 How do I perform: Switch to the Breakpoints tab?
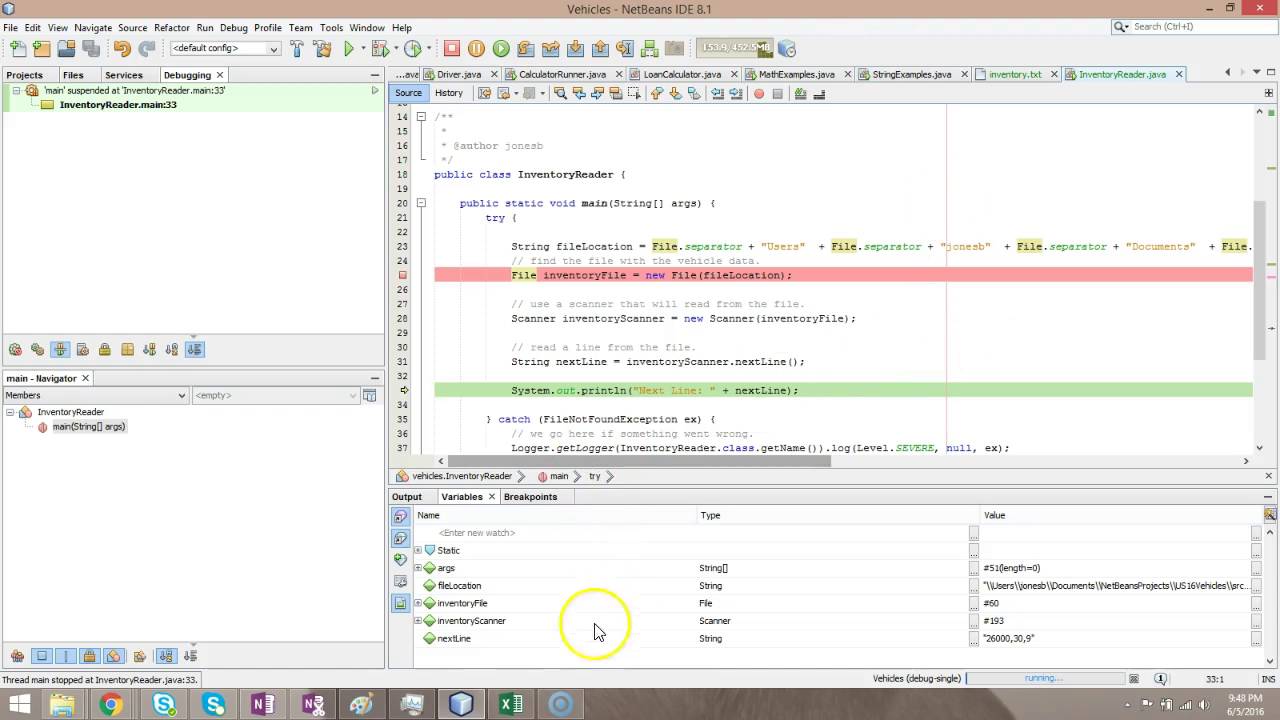(x=530, y=497)
